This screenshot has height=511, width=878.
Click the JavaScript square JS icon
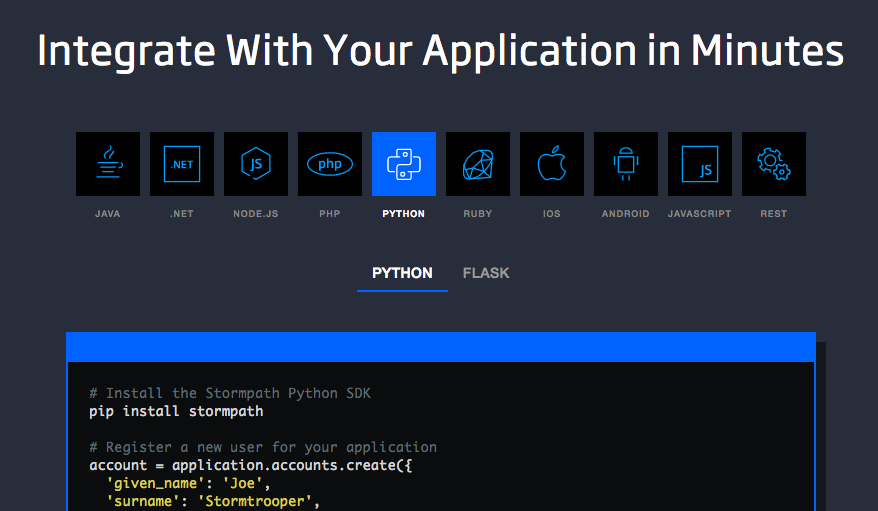tap(700, 164)
